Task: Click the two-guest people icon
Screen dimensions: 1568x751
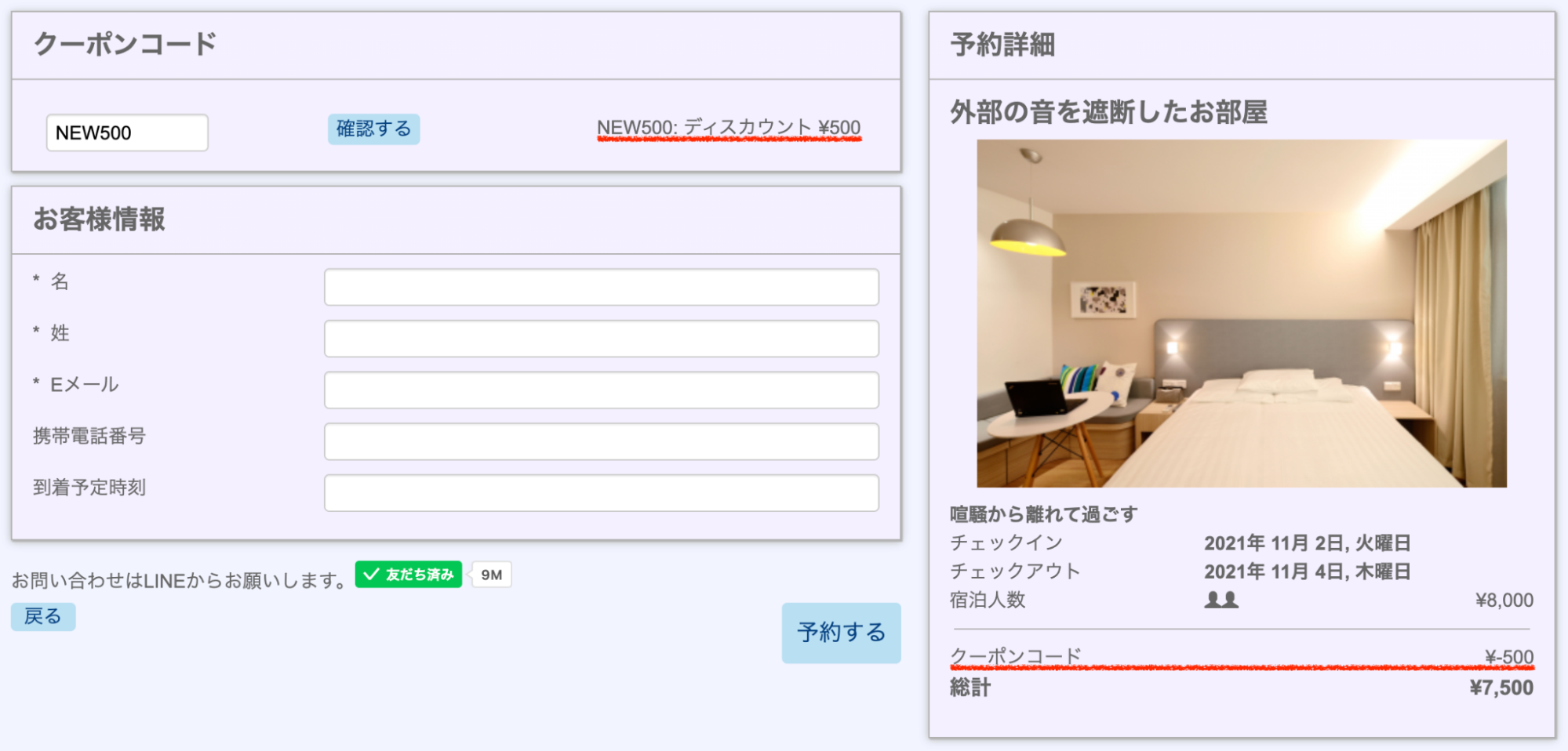Action: click(1221, 600)
